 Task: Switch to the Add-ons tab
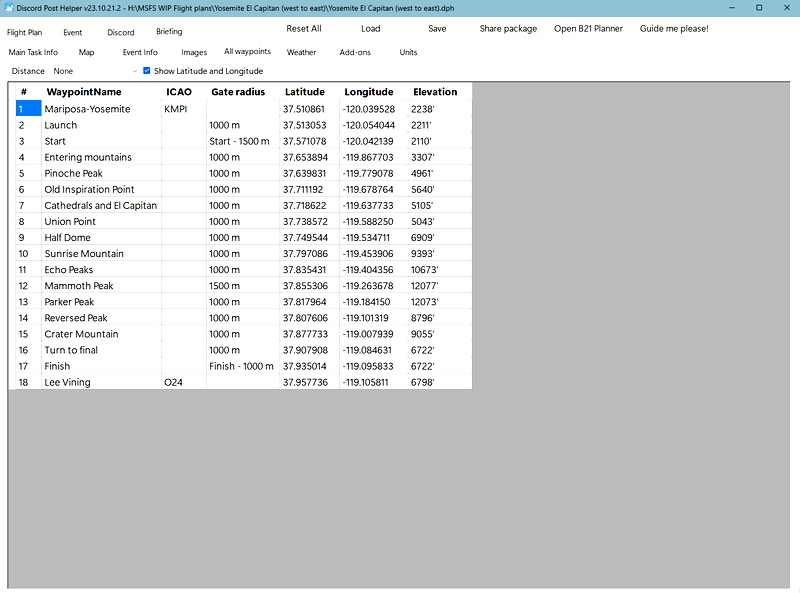tap(356, 51)
